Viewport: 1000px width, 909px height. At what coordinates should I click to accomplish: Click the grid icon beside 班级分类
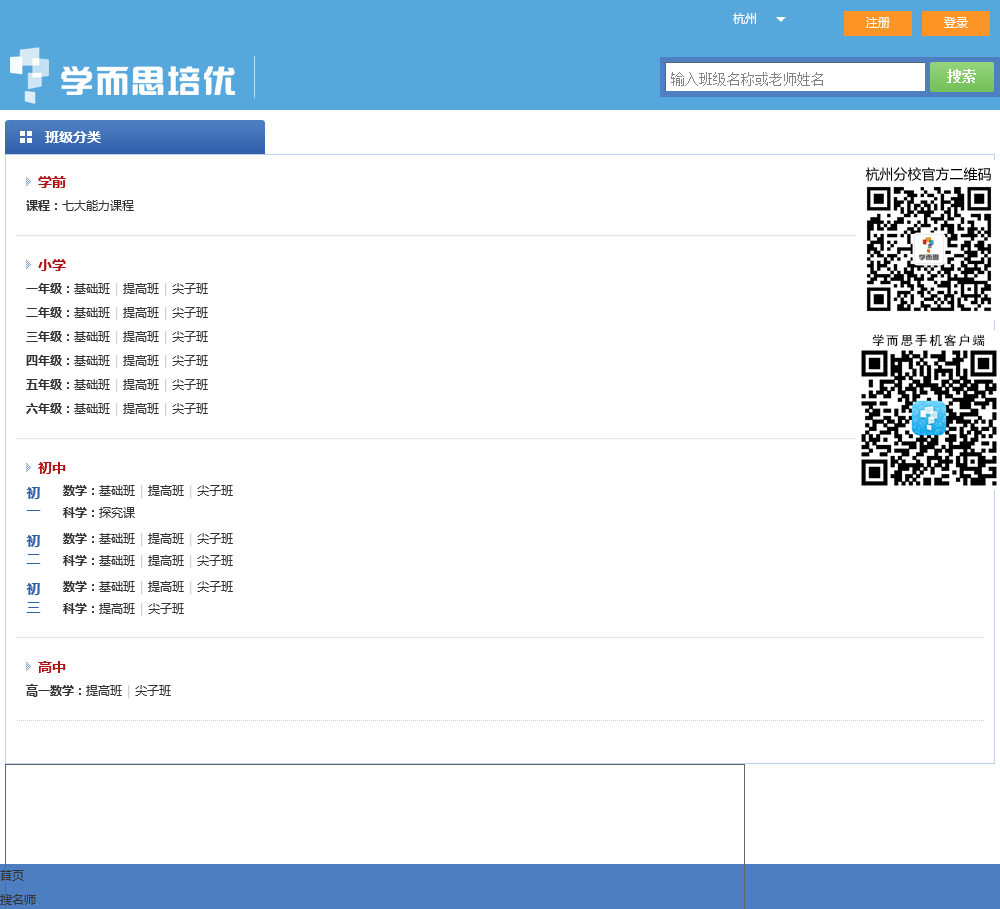[x=26, y=137]
